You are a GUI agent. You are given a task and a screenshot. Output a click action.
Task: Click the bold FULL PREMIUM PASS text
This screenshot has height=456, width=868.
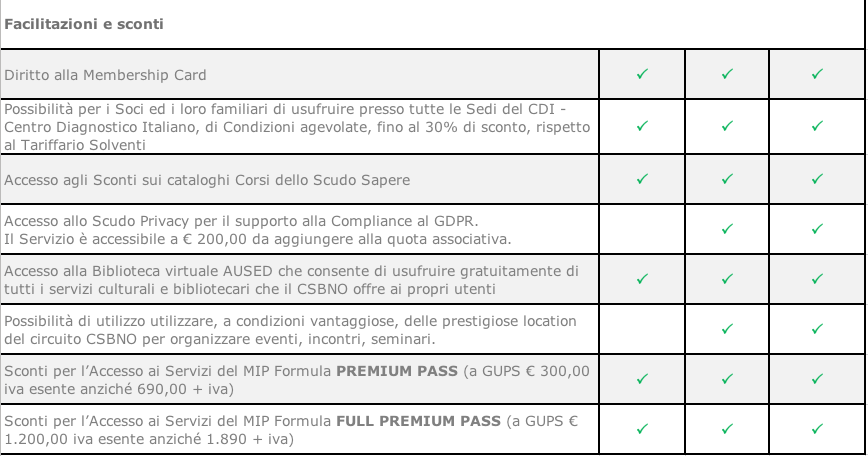(x=418, y=421)
